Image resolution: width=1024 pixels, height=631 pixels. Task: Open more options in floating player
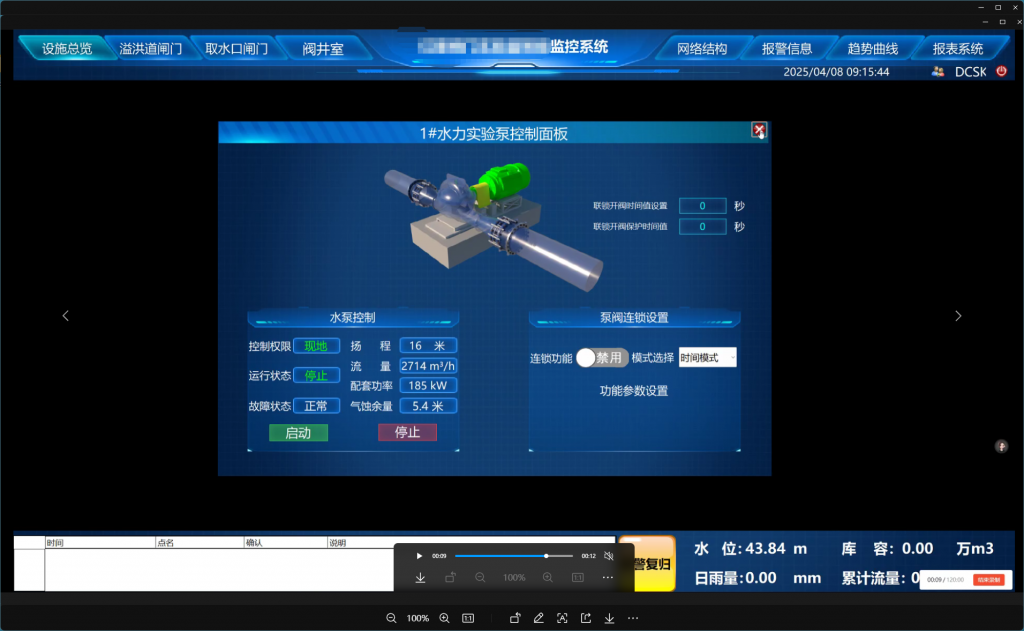[x=607, y=577]
